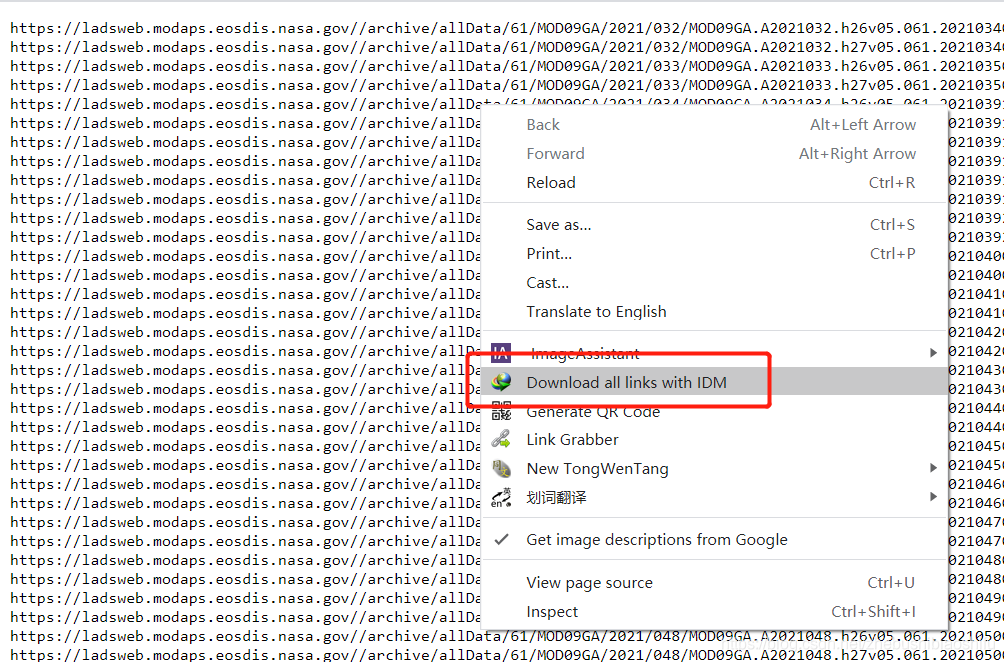Click the greyed Back menu entry
Image resolution: width=1004 pixels, height=662 pixels.
pos(714,125)
